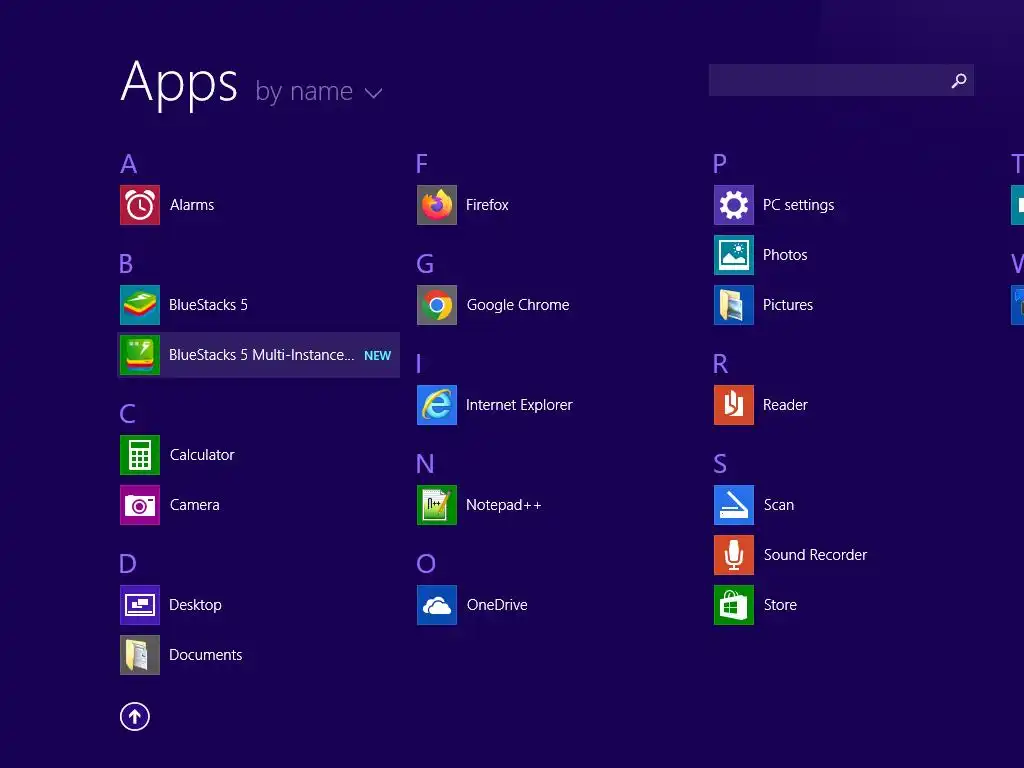Open BlueStacks 5 Multi-Instance Manager icon
Screen dimensions: 1024x768
(x=140, y=355)
